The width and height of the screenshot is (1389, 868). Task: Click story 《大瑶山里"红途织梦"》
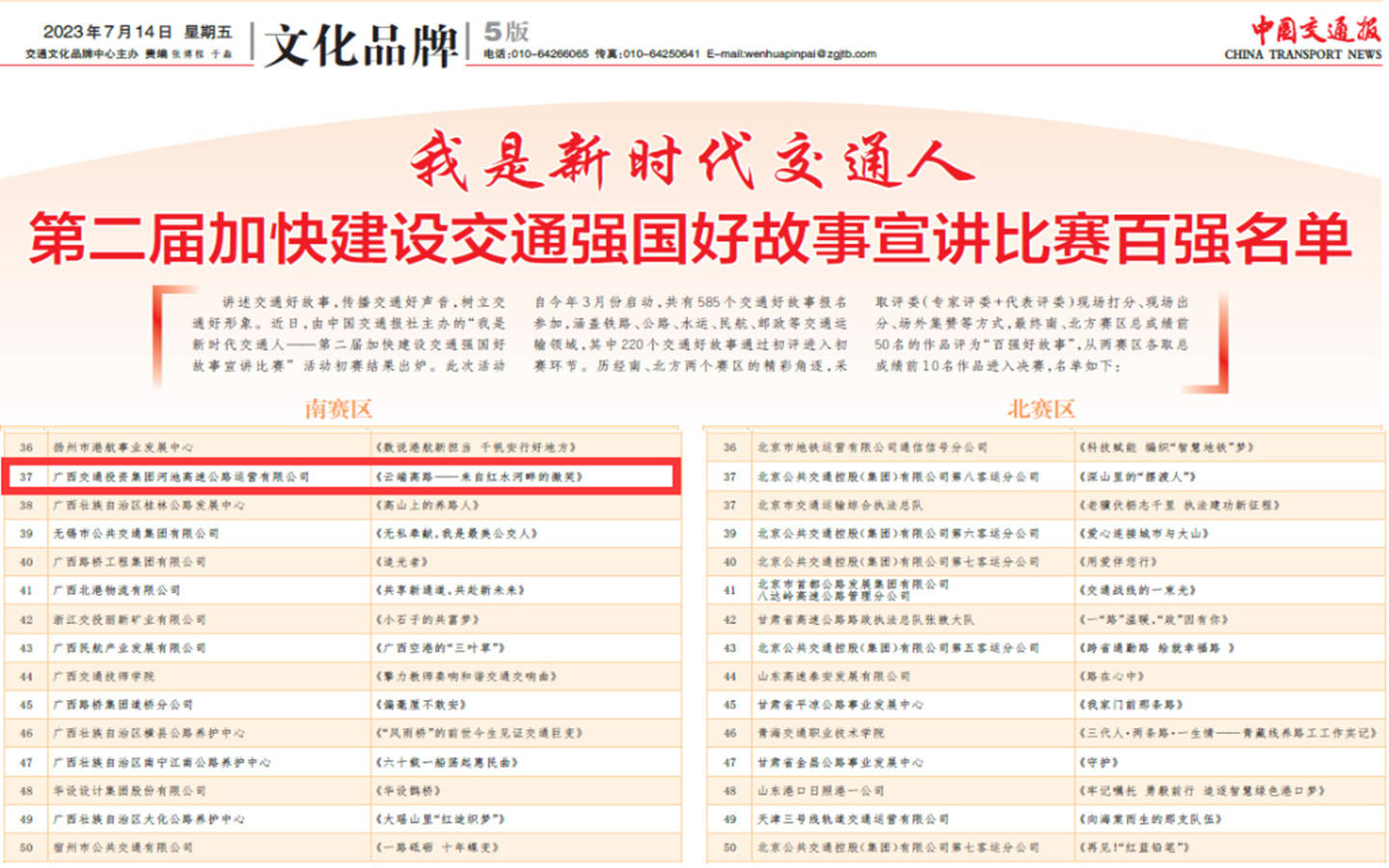[x=440, y=819]
